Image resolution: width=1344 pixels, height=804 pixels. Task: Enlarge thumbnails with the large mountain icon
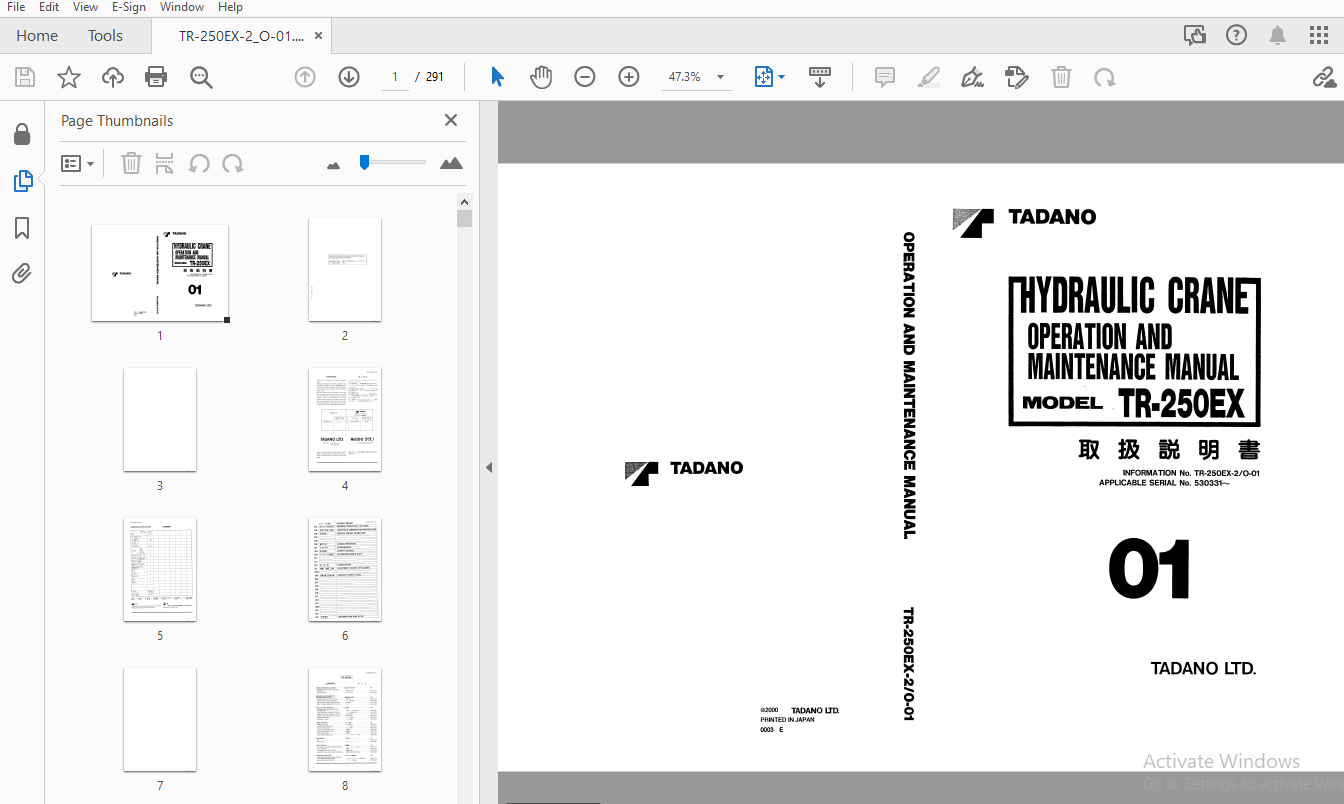point(451,163)
